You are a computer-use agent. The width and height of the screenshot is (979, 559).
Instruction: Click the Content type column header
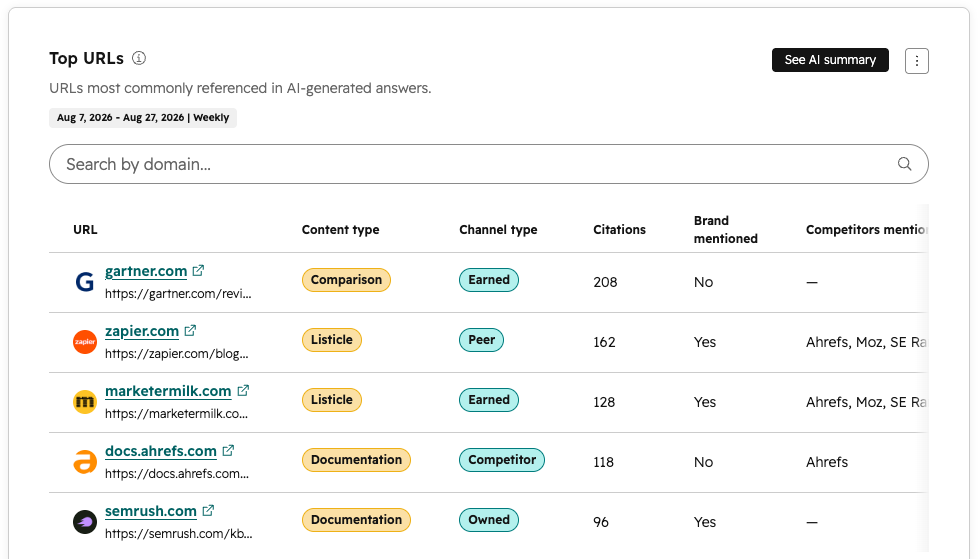(340, 229)
